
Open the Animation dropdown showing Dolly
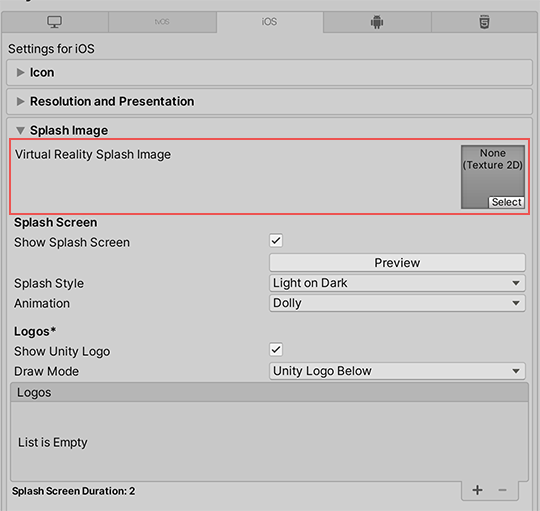[397, 303]
